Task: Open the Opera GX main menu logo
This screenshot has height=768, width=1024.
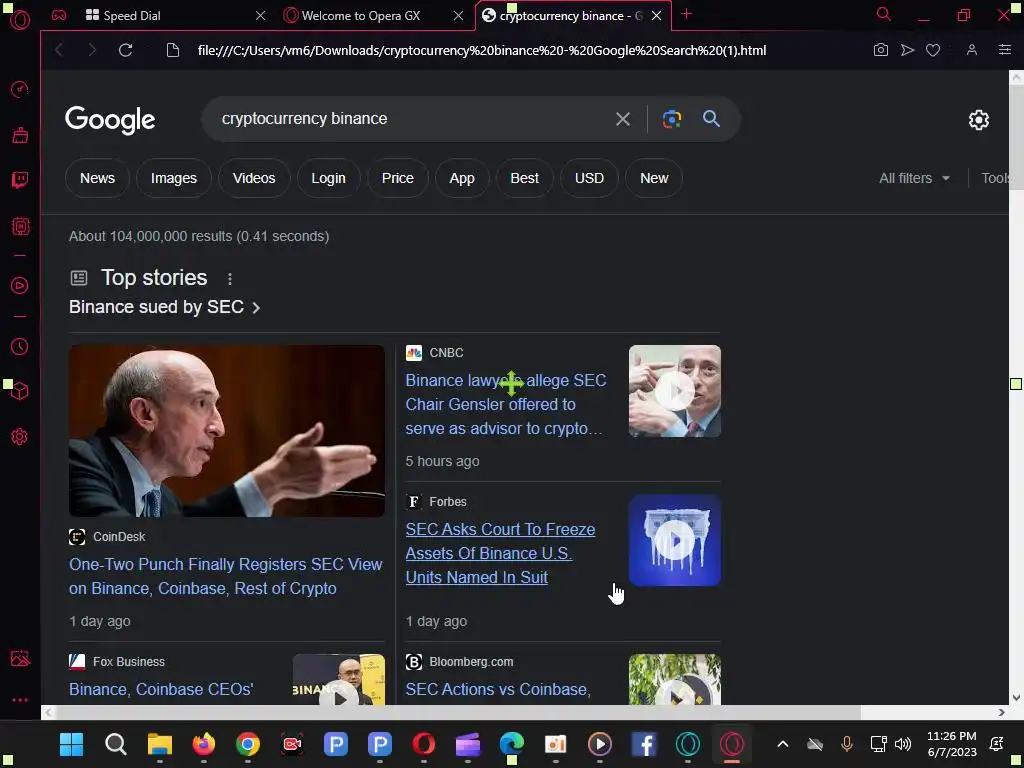Action: coord(20,20)
